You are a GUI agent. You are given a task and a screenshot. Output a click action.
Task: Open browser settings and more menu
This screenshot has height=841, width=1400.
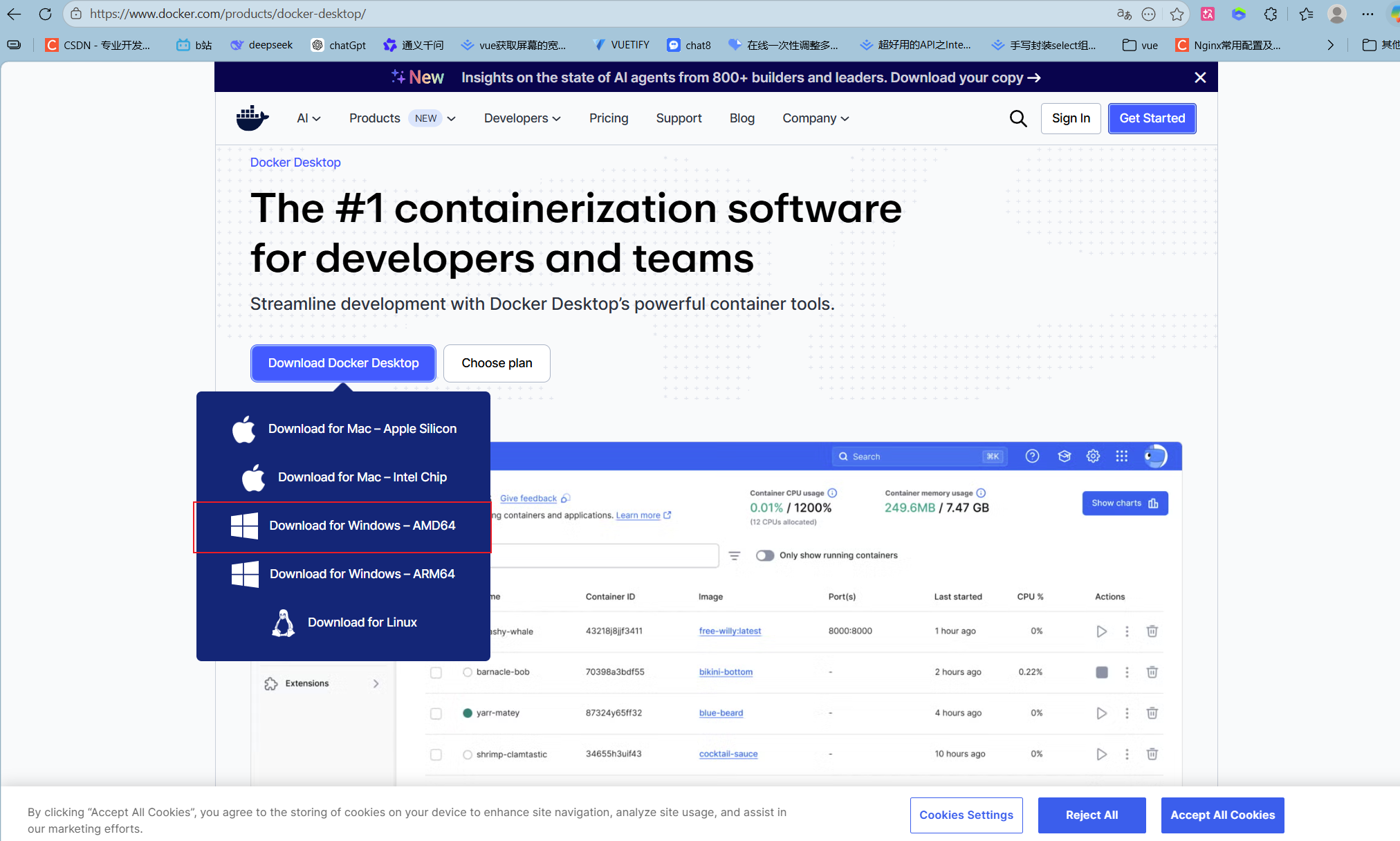pos(1367,14)
